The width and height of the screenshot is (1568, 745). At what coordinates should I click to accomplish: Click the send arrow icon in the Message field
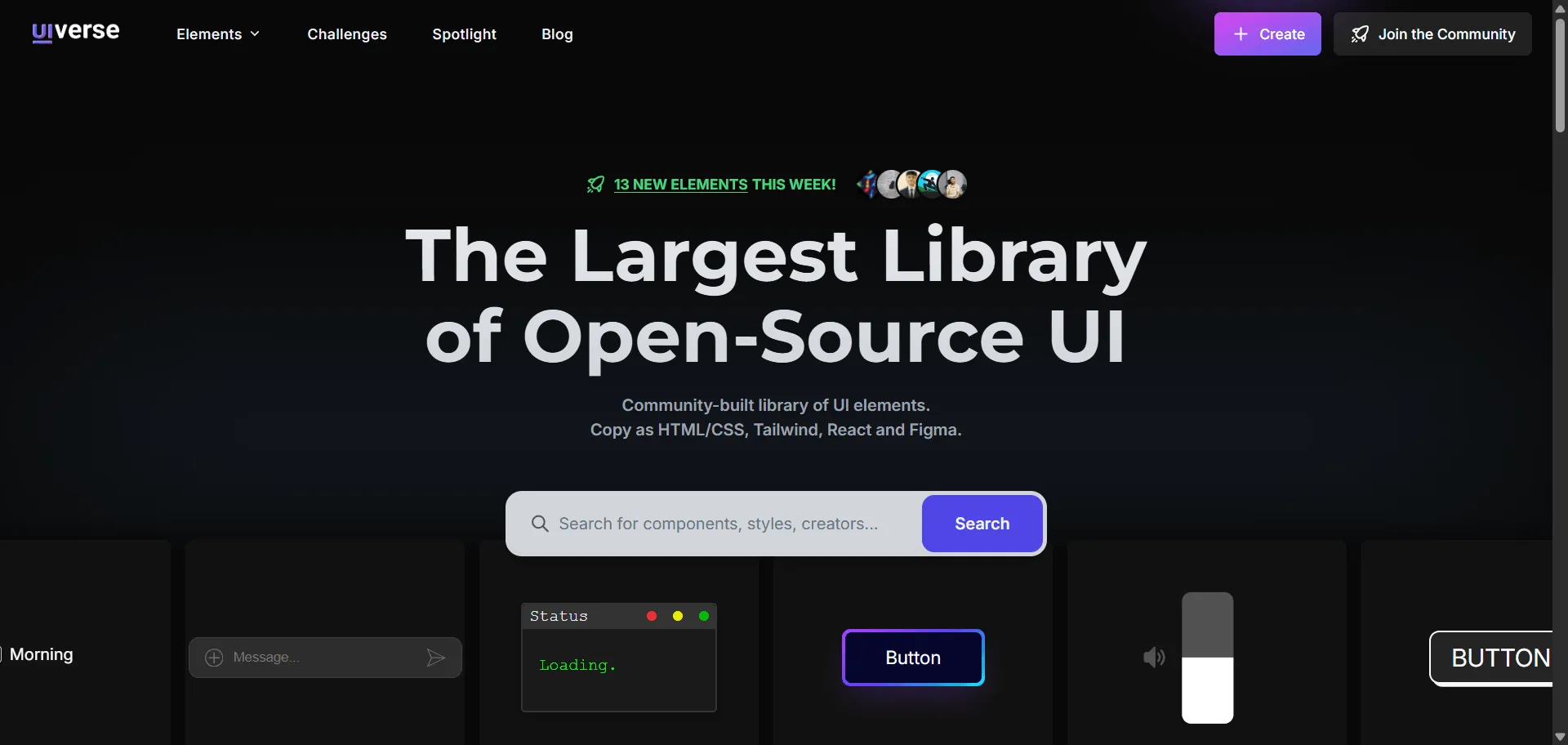(x=435, y=658)
